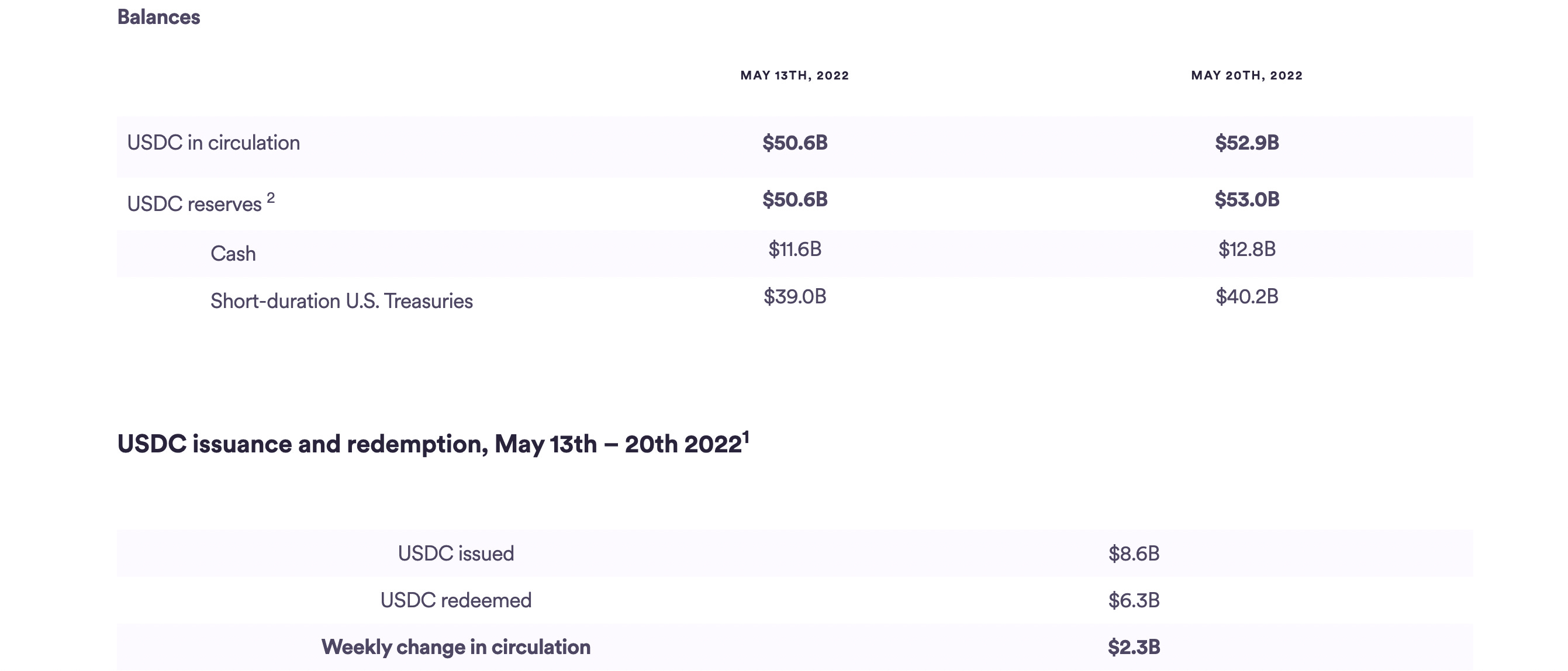
Task: Select the $8.6B issued value
Action: click(x=1134, y=554)
